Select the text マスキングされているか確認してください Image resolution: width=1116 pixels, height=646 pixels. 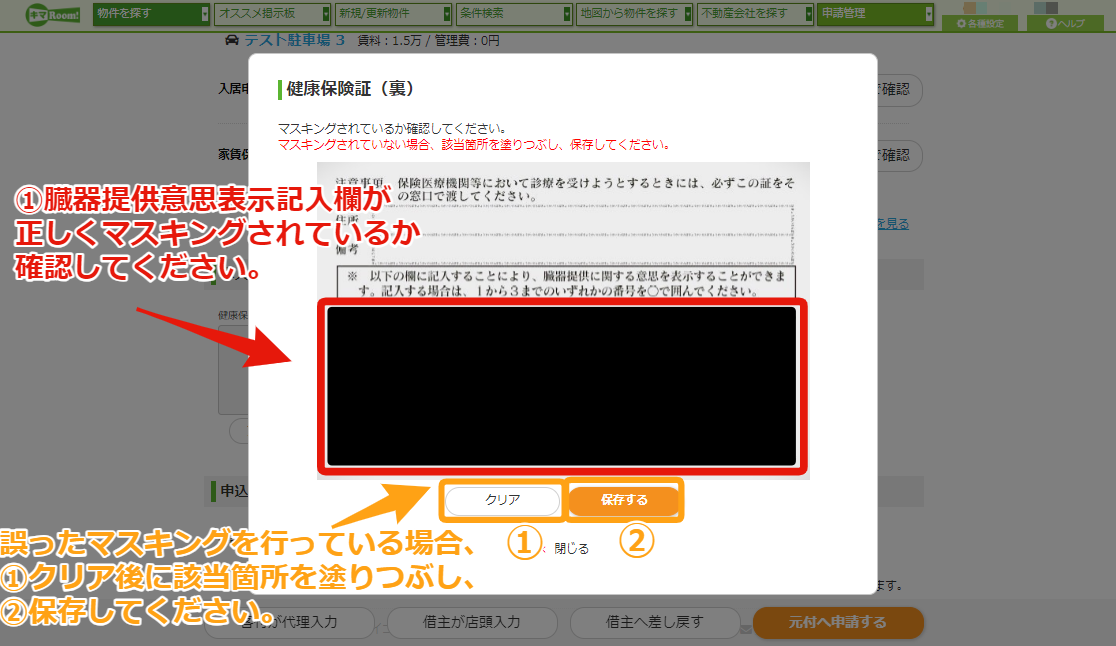pyautogui.click(x=392, y=129)
